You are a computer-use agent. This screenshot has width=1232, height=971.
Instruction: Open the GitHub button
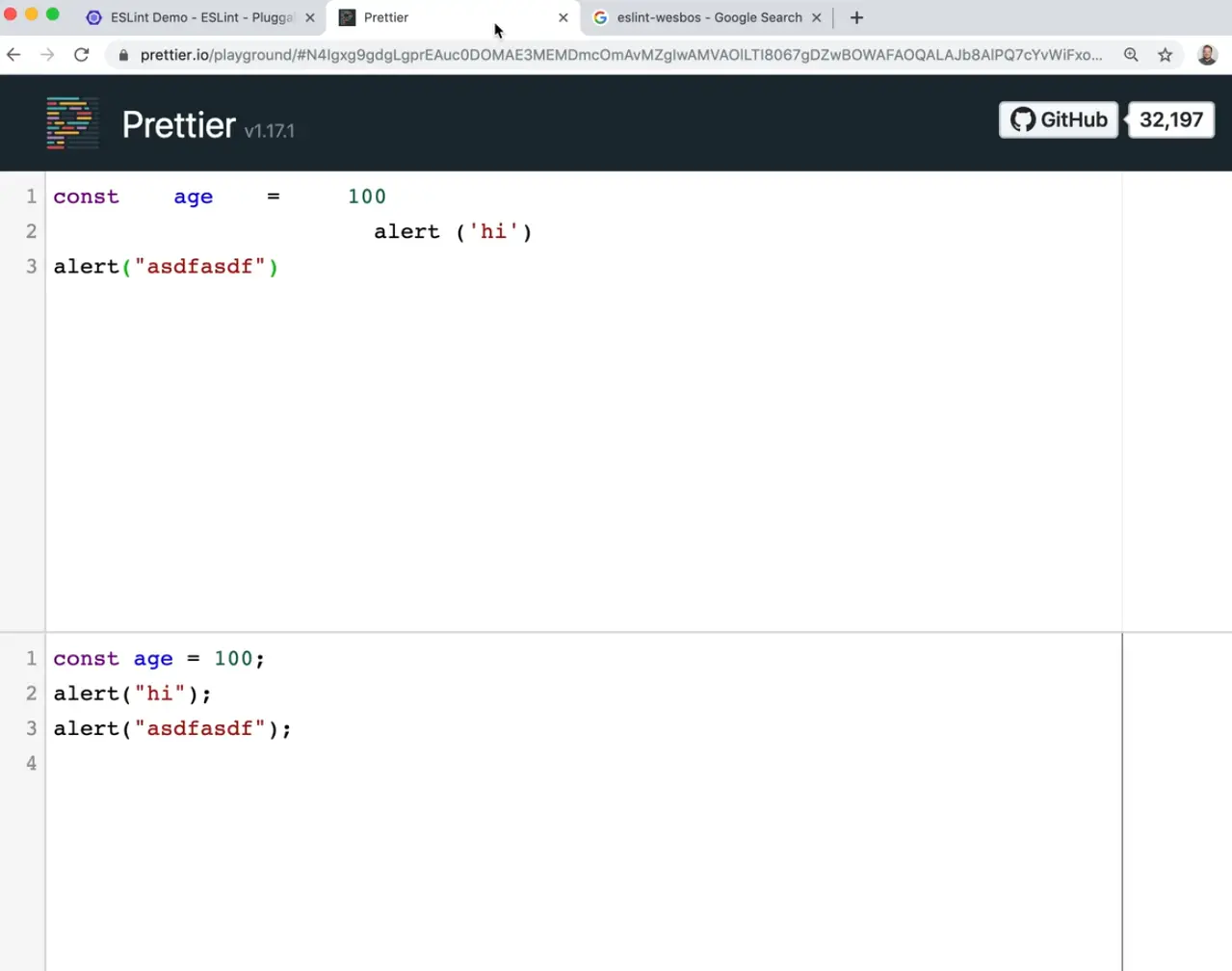click(x=1058, y=119)
